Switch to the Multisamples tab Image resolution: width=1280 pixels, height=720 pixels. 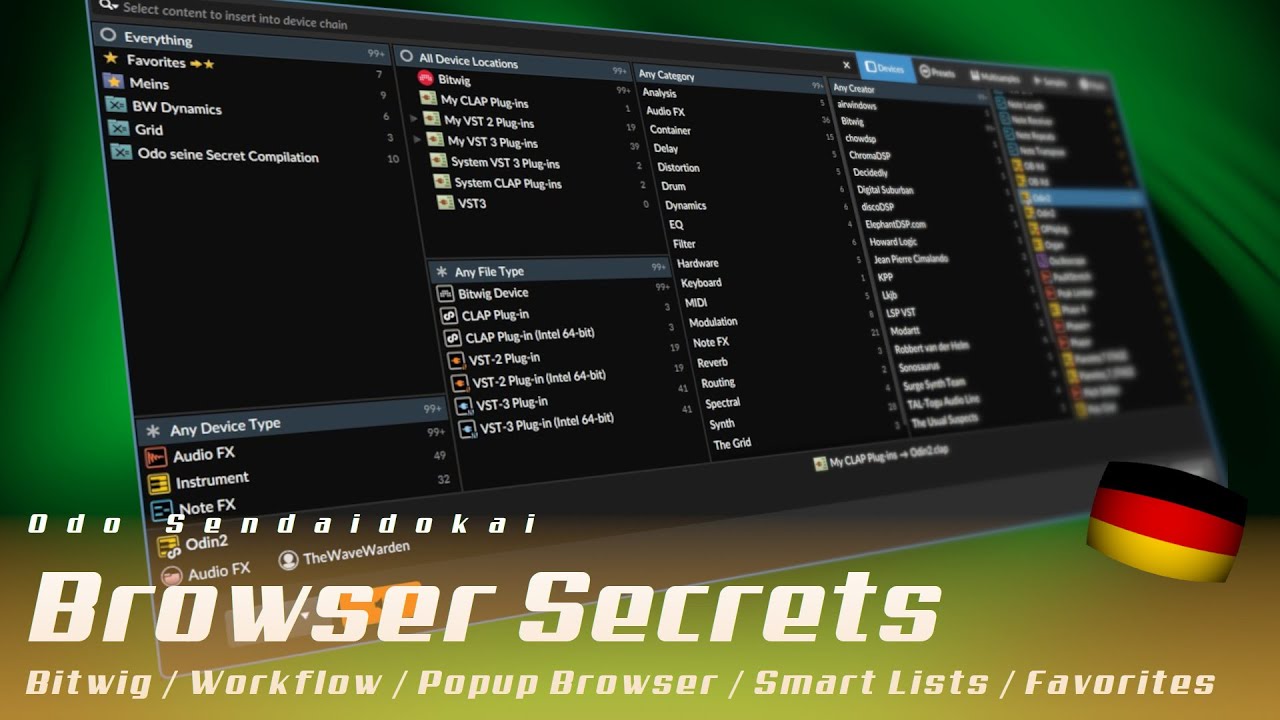pos(993,77)
